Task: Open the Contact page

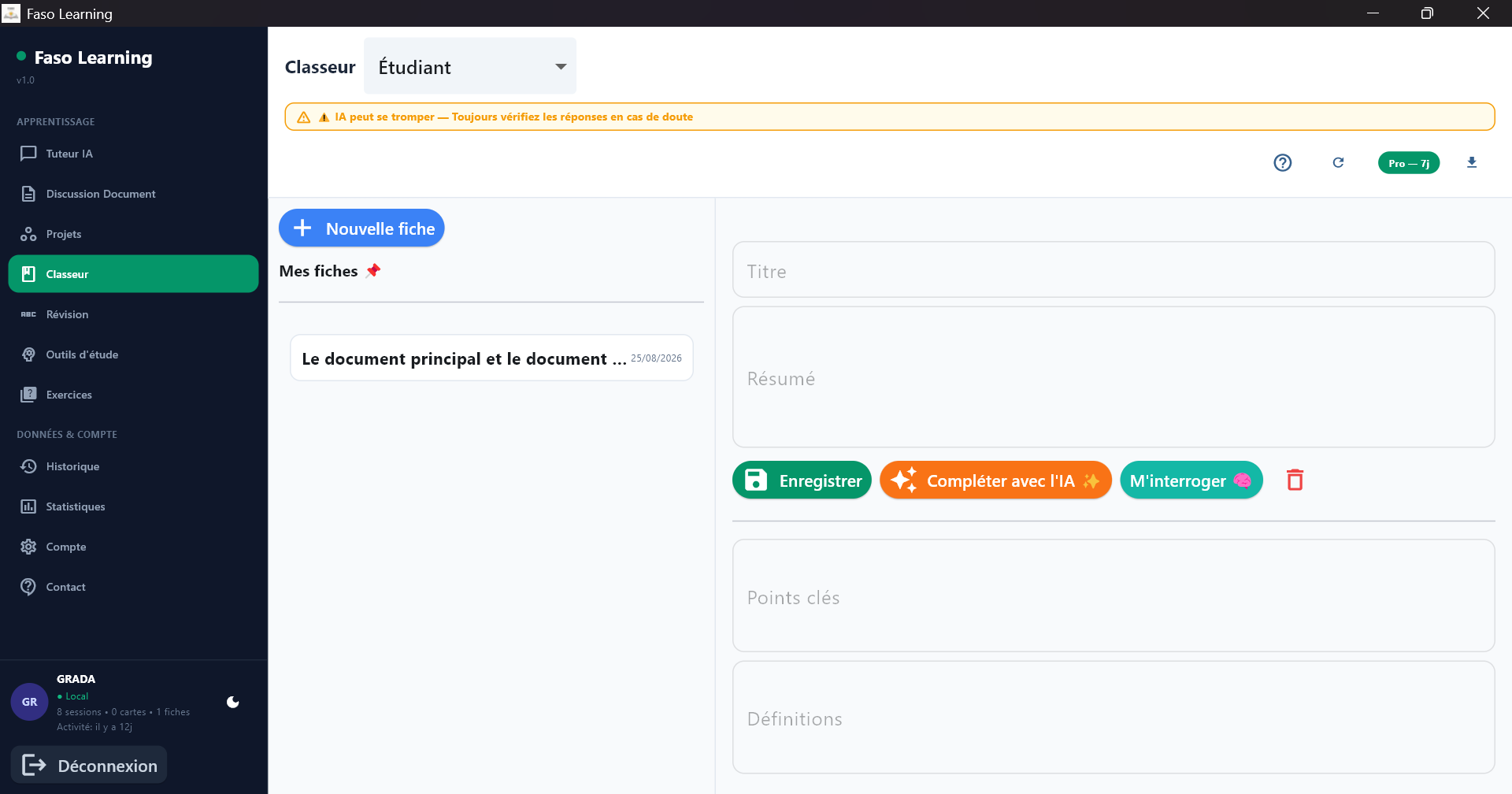Action: click(x=133, y=587)
